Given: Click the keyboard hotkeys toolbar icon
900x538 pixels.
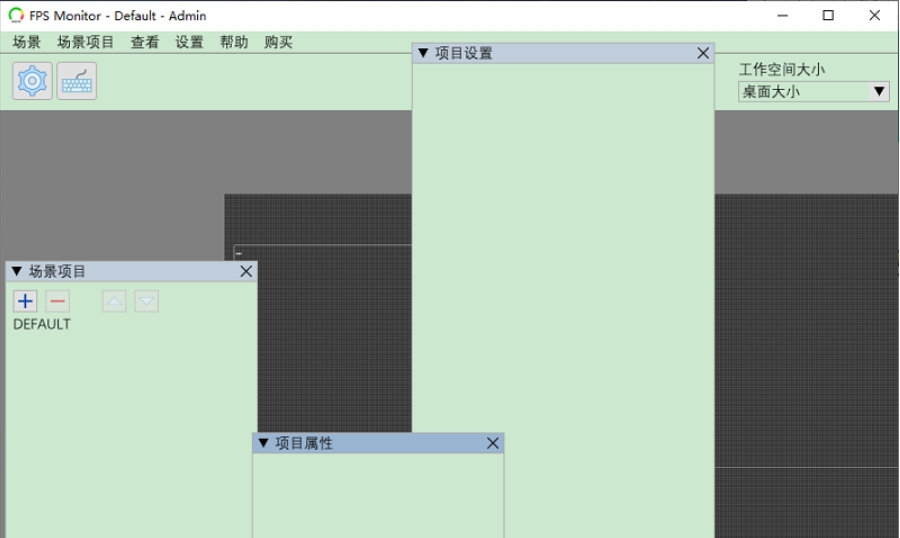Looking at the screenshot, I should [77, 81].
